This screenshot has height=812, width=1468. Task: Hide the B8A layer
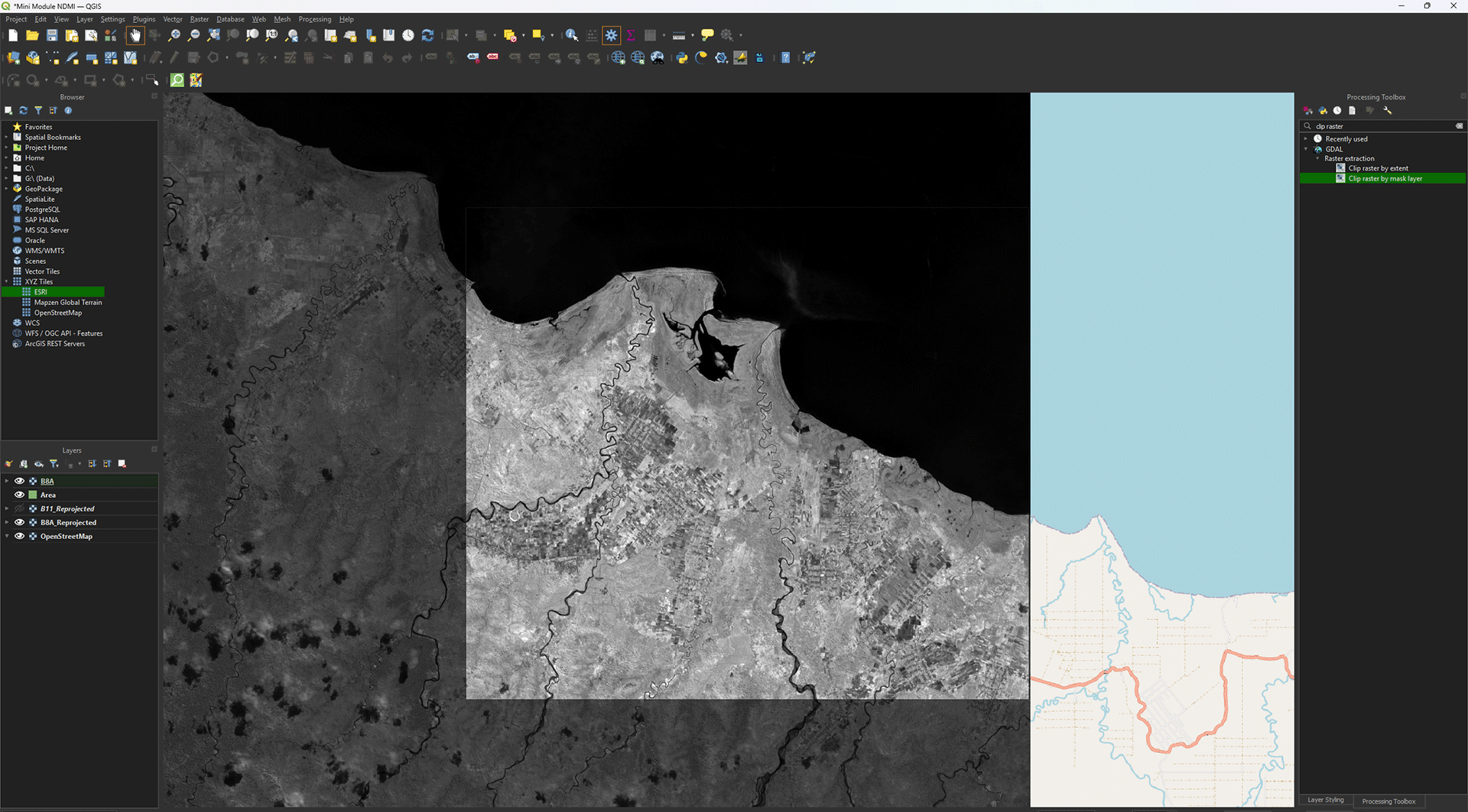[20, 481]
